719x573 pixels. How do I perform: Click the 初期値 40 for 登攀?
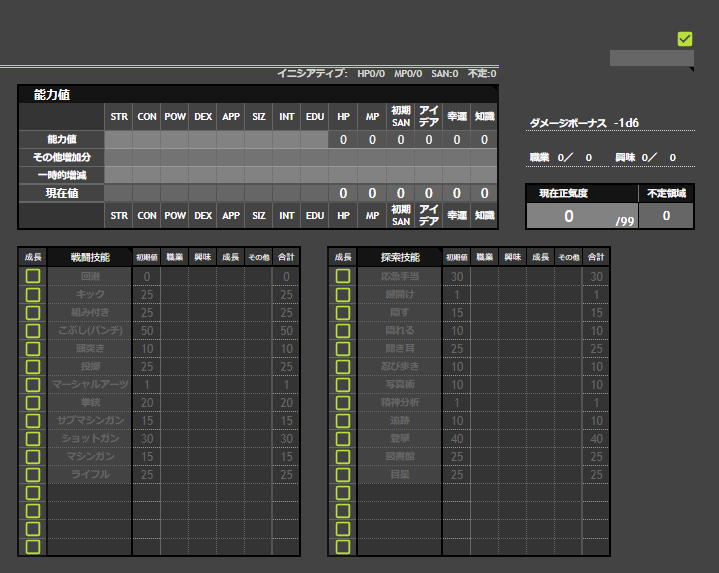point(457,439)
